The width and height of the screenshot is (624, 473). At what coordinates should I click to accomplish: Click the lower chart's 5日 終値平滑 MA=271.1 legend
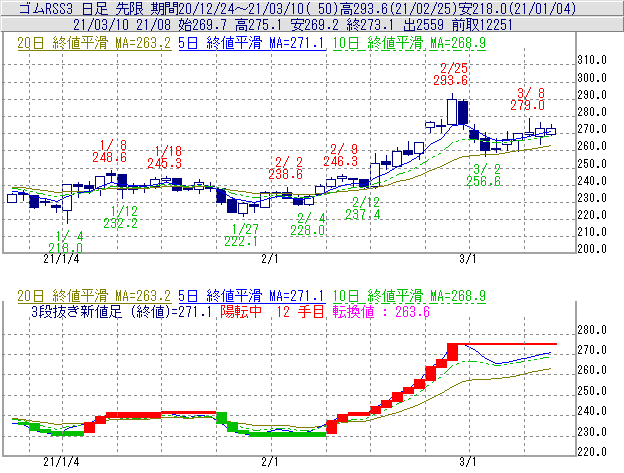point(252,296)
